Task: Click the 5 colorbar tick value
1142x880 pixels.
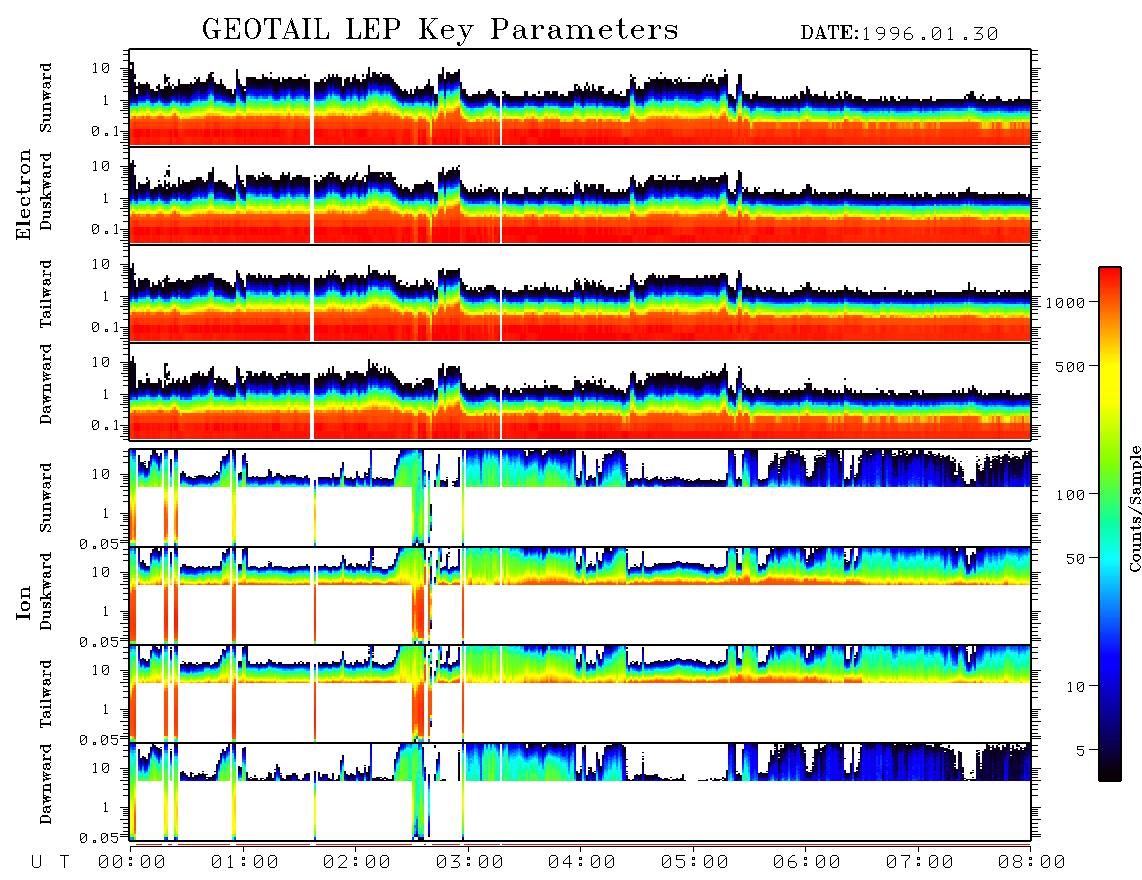Action: [x=1081, y=751]
